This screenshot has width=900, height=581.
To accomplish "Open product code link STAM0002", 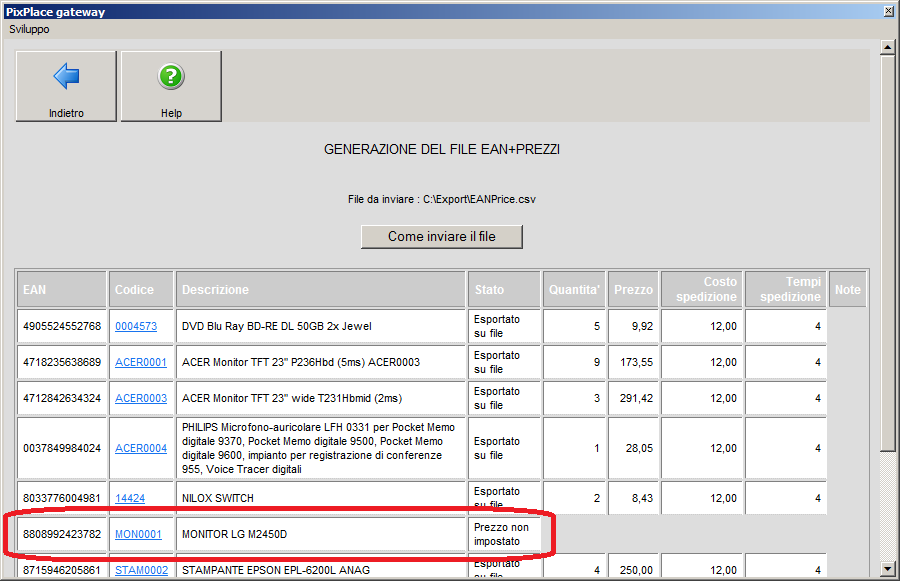I will pyautogui.click(x=141, y=570).
